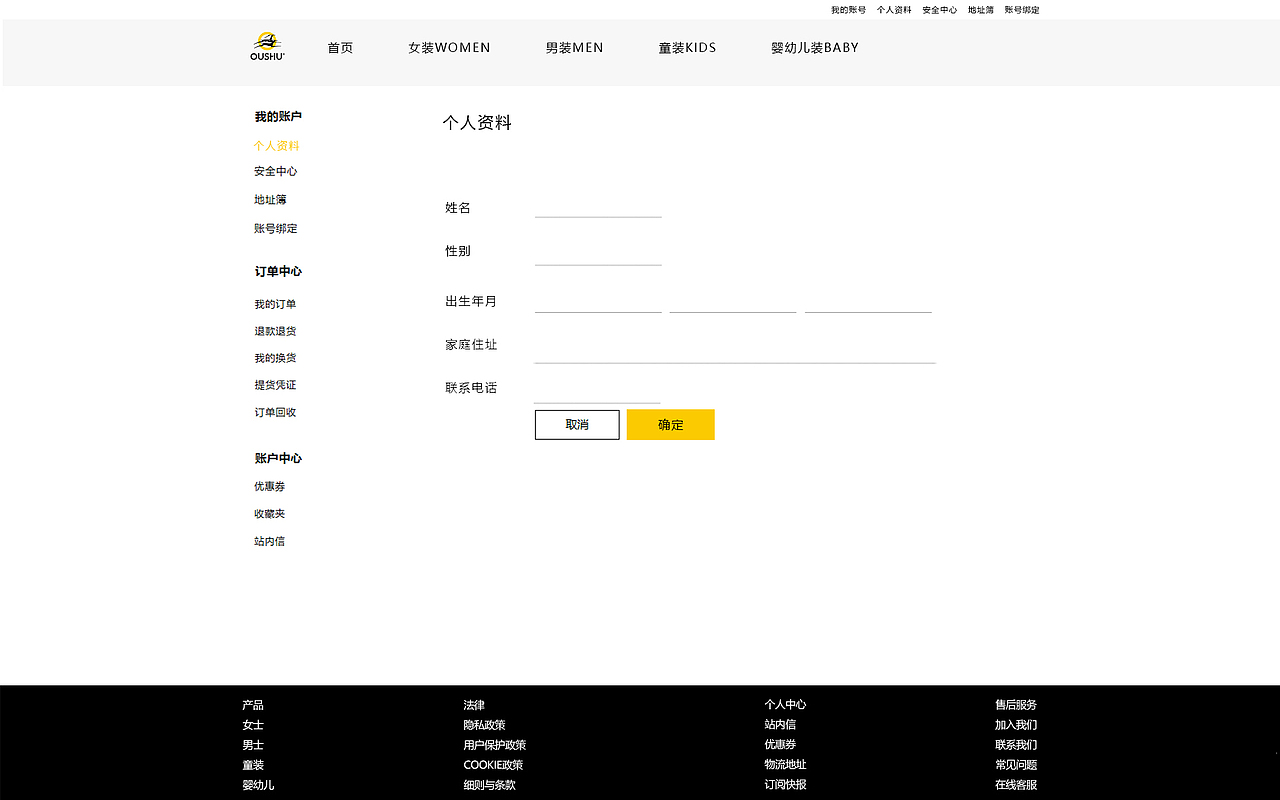
Task: Open 隐私政策 privacy policy in footer
Action: coord(485,724)
